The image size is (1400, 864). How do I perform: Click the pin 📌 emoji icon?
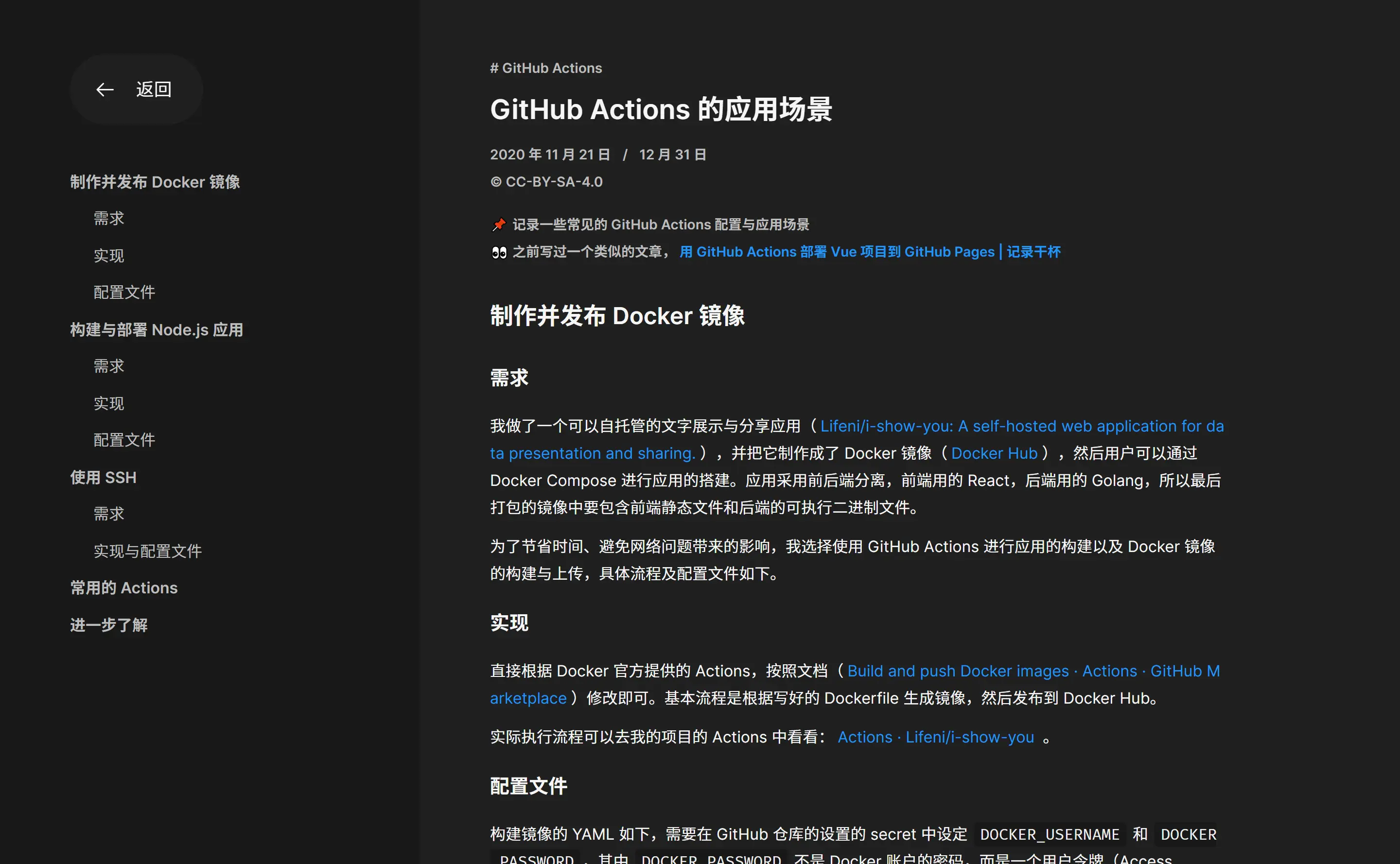point(498,224)
